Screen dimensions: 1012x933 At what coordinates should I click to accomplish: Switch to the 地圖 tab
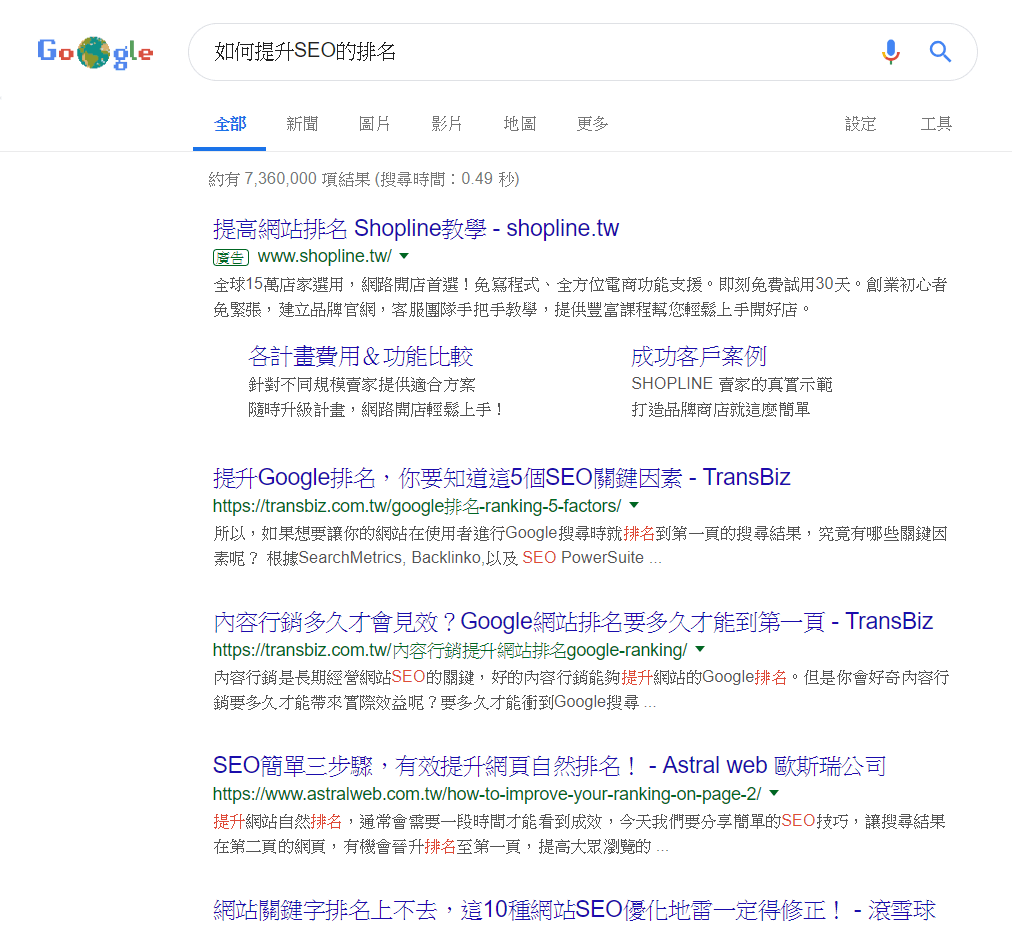[520, 124]
